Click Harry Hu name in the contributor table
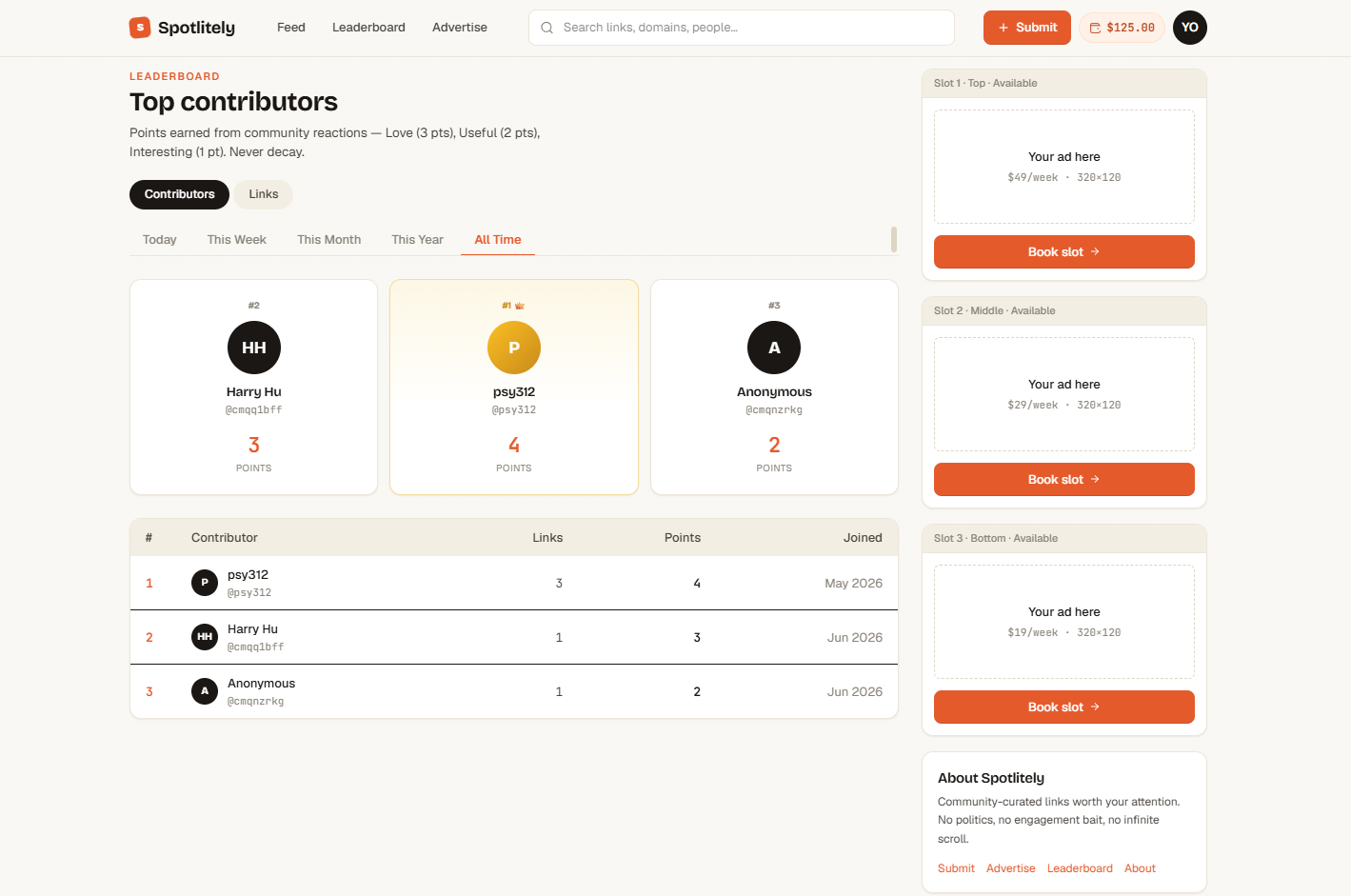This screenshot has width=1351, height=896. tap(252, 629)
